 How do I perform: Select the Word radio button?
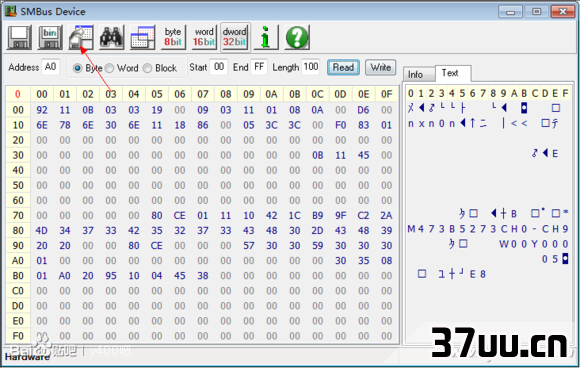tap(109, 68)
